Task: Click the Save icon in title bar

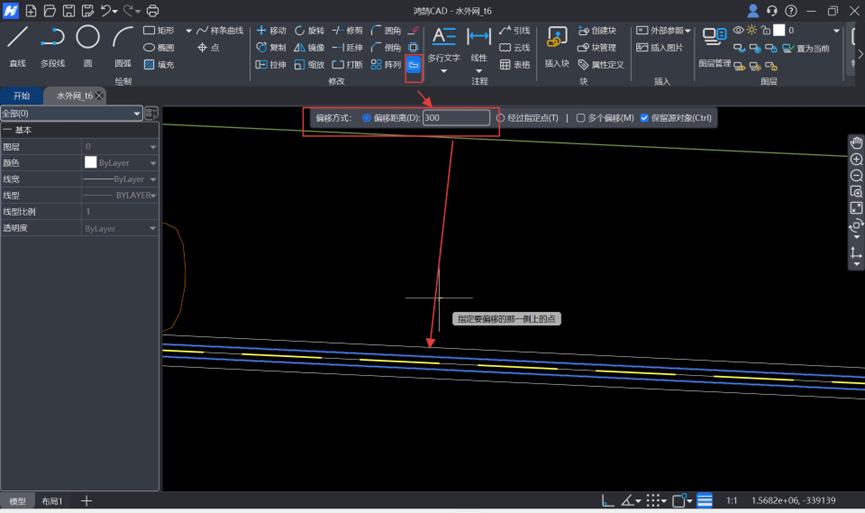Action: coord(69,11)
